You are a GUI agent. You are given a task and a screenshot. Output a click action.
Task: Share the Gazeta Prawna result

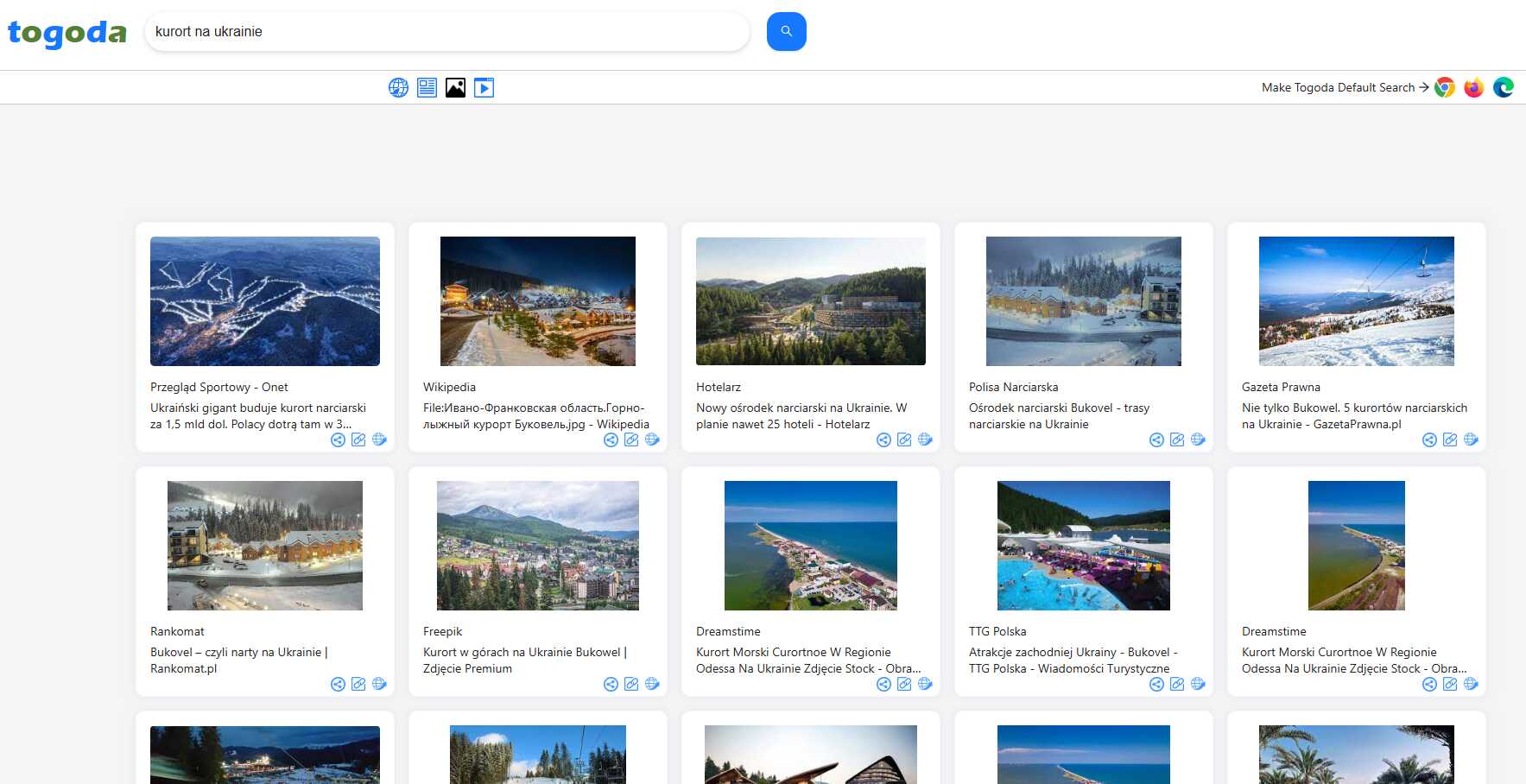coord(1429,439)
